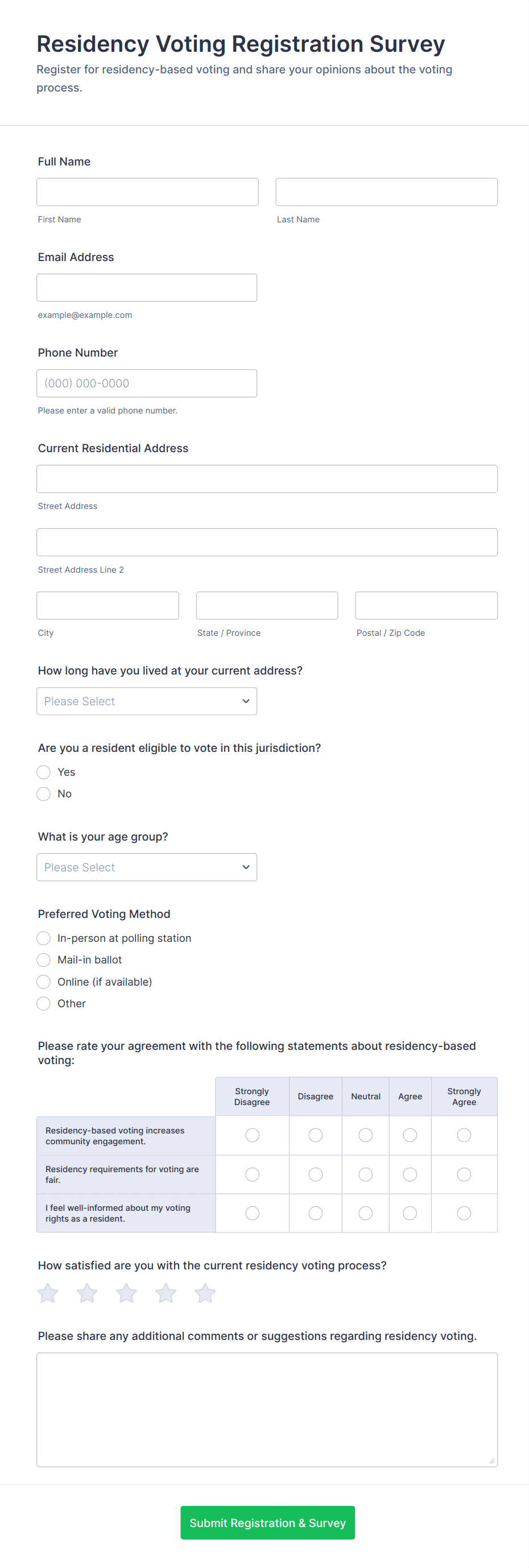Click Submit Registration & Survey button
This screenshot has height=1568, width=529.
pyautogui.click(x=267, y=1523)
